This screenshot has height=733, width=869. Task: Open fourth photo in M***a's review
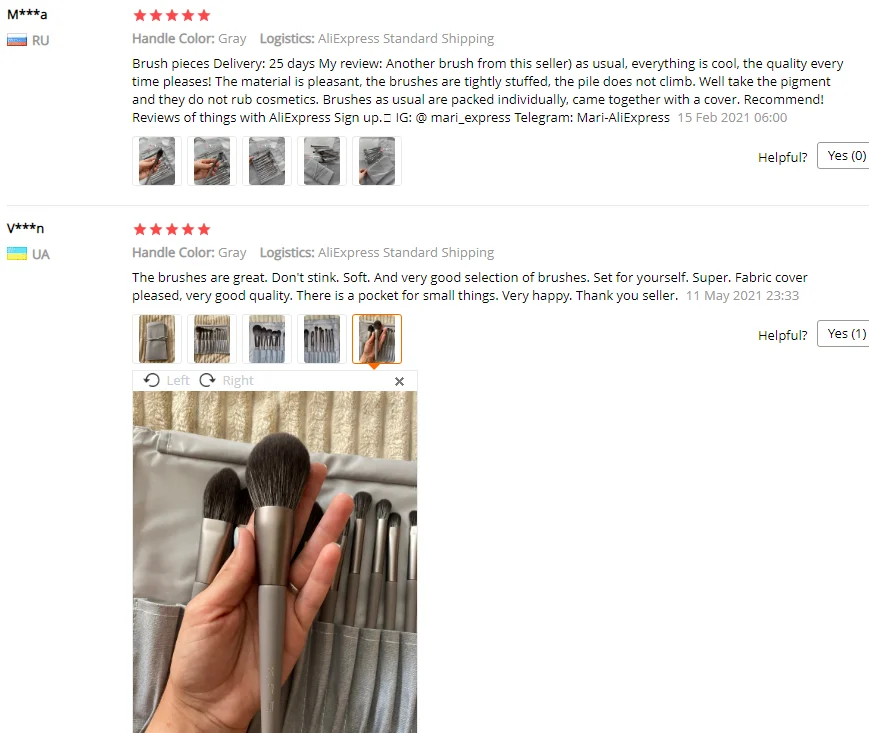[x=322, y=161]
